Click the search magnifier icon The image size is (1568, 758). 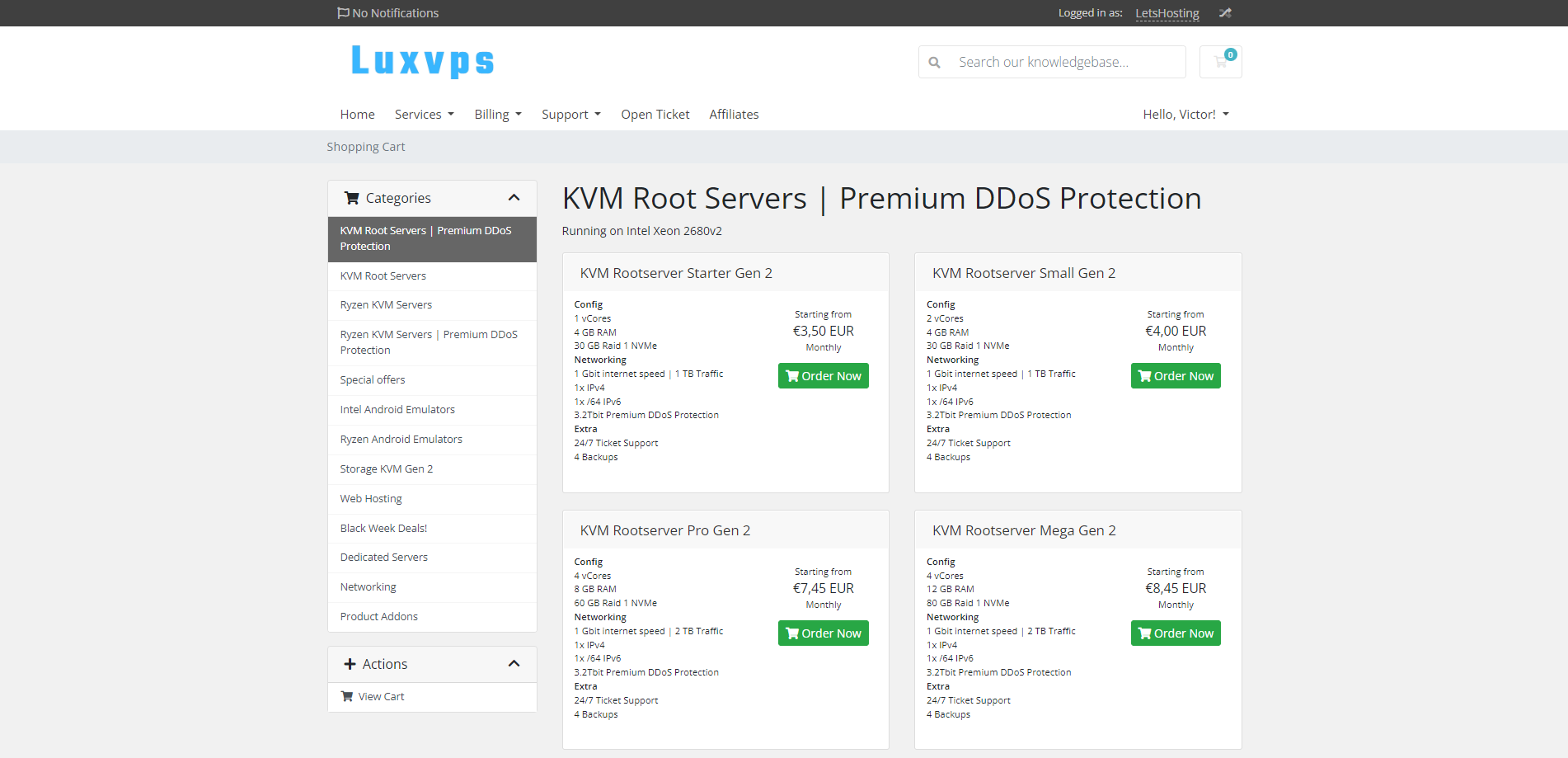point(934,62)
